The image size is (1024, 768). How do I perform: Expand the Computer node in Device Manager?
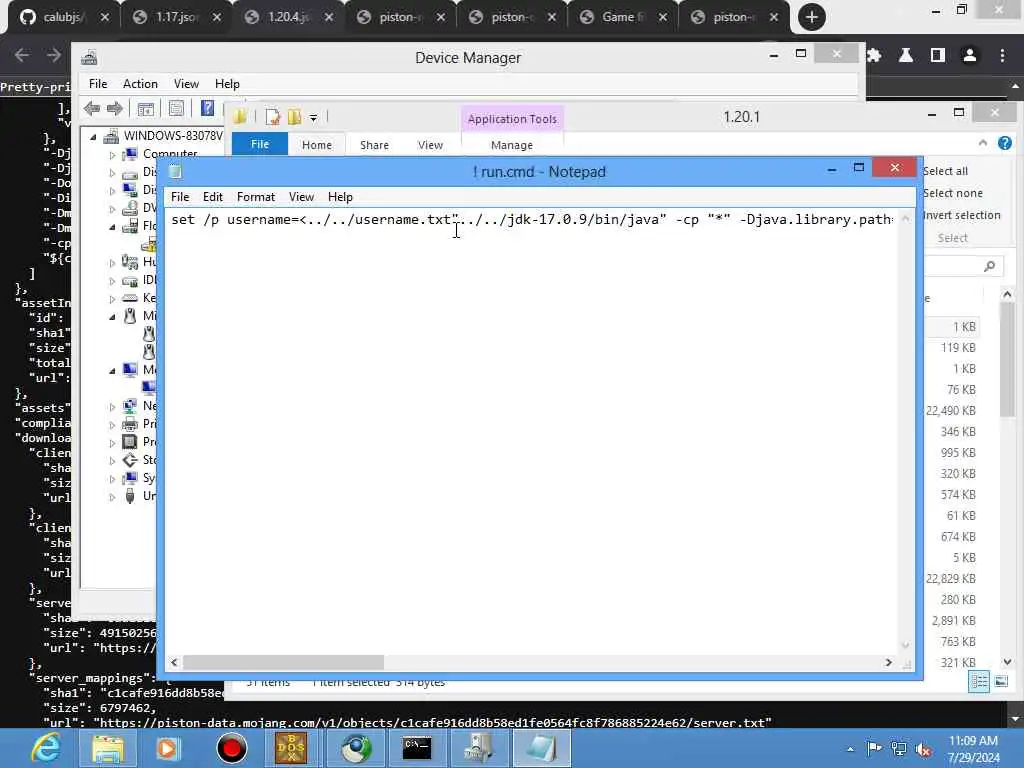click(x=112, y=155)
